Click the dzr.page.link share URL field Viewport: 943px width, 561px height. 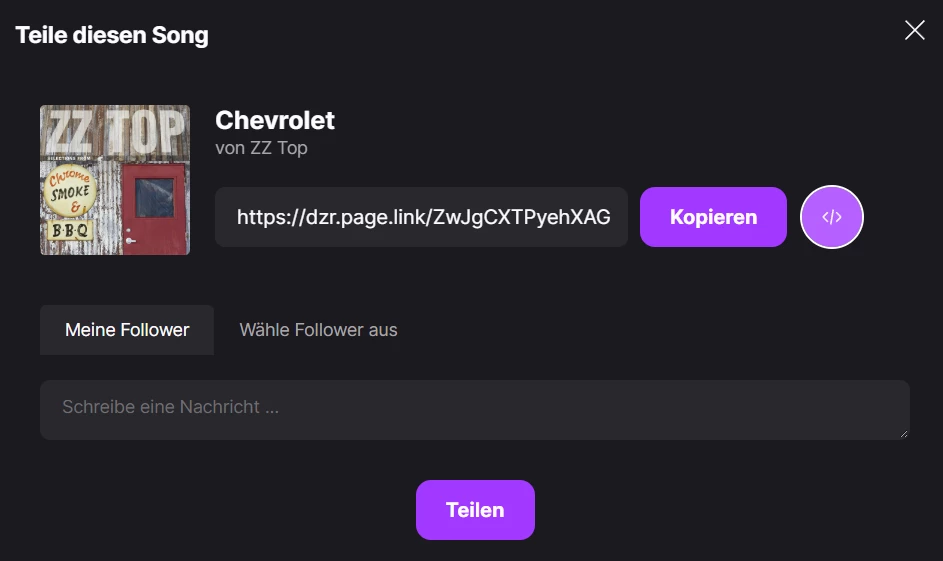(421, 217)
